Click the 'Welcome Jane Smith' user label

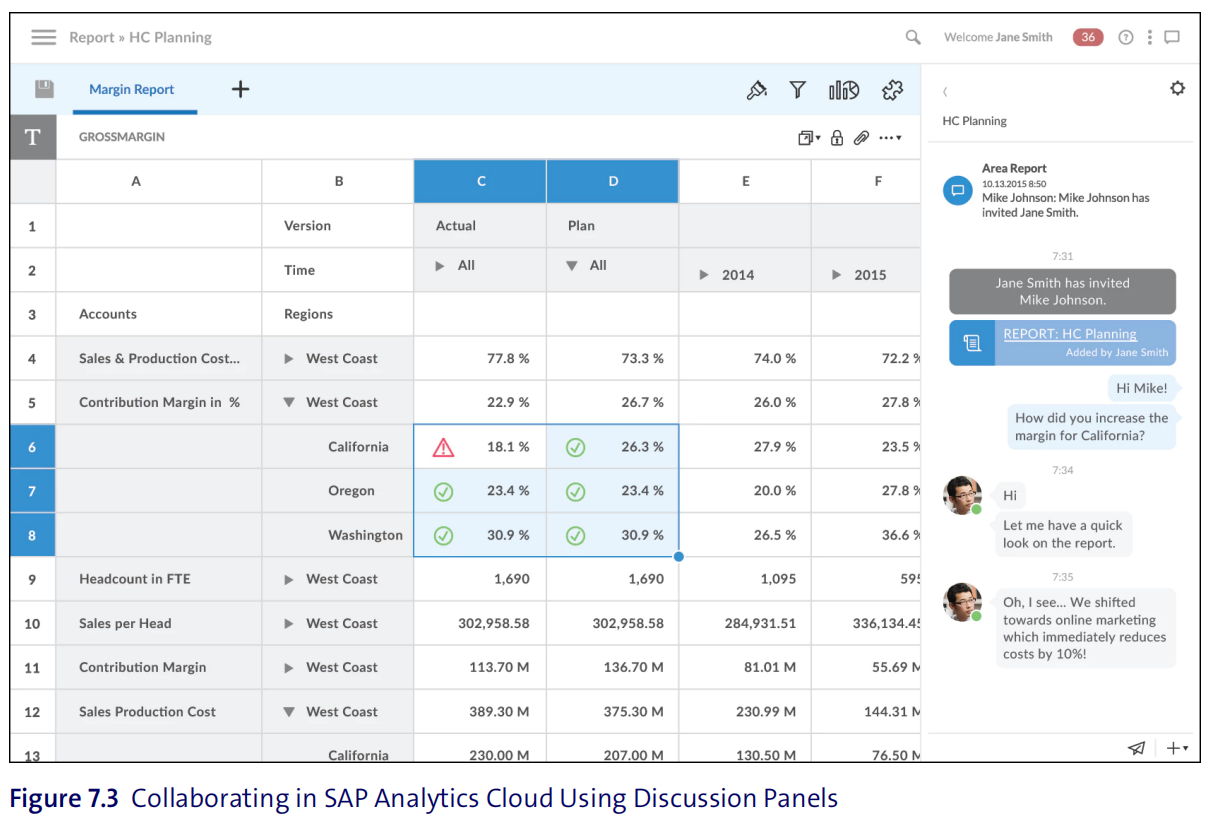click(x=998, y=37)
